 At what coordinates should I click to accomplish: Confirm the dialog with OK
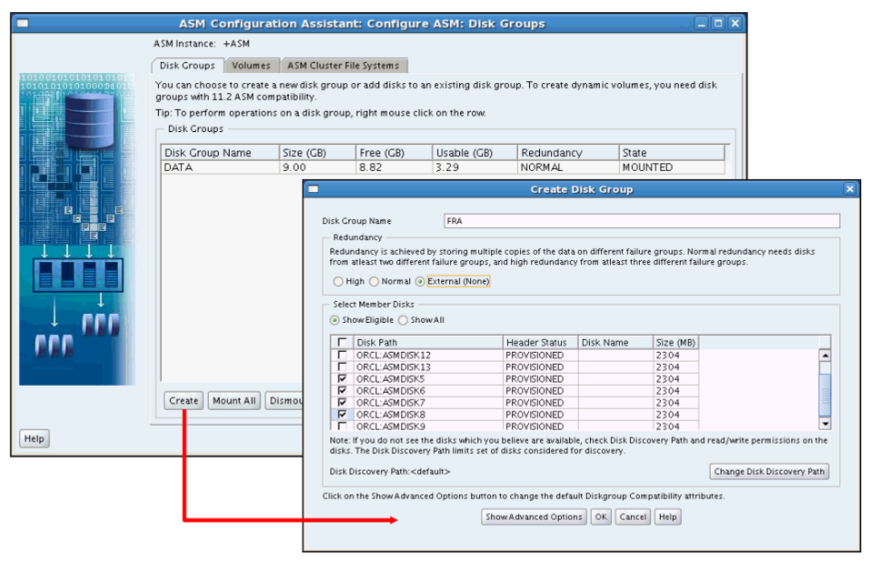pyautogui.click(x=601, y=517)
